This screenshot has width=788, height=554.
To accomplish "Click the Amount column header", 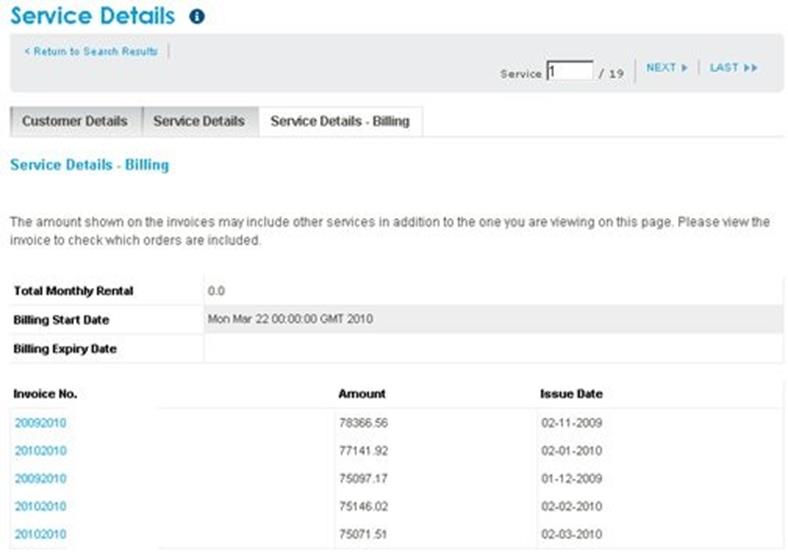I will [x=362, y=394].
